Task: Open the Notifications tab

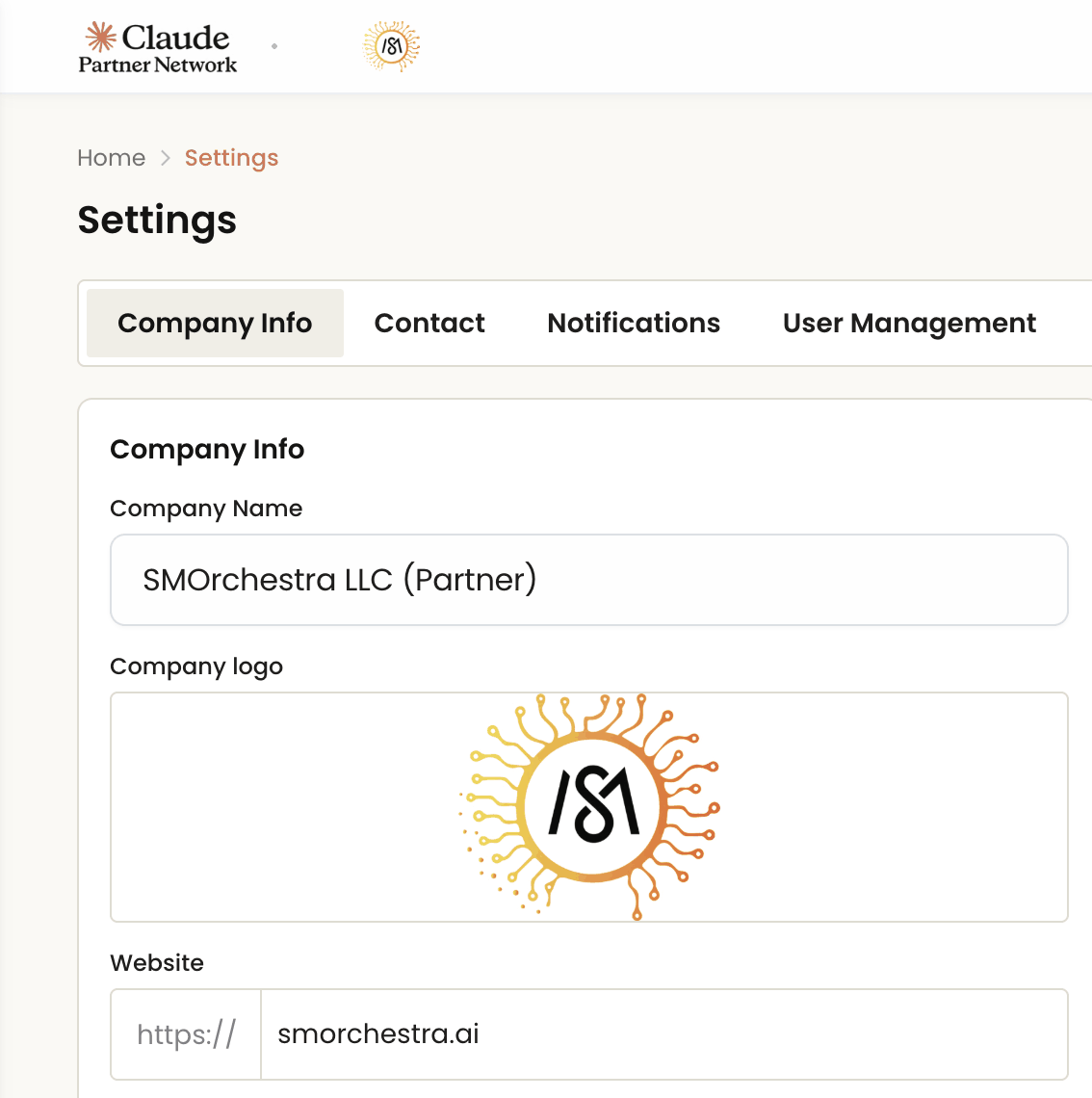Action: (x=634, y=323)
